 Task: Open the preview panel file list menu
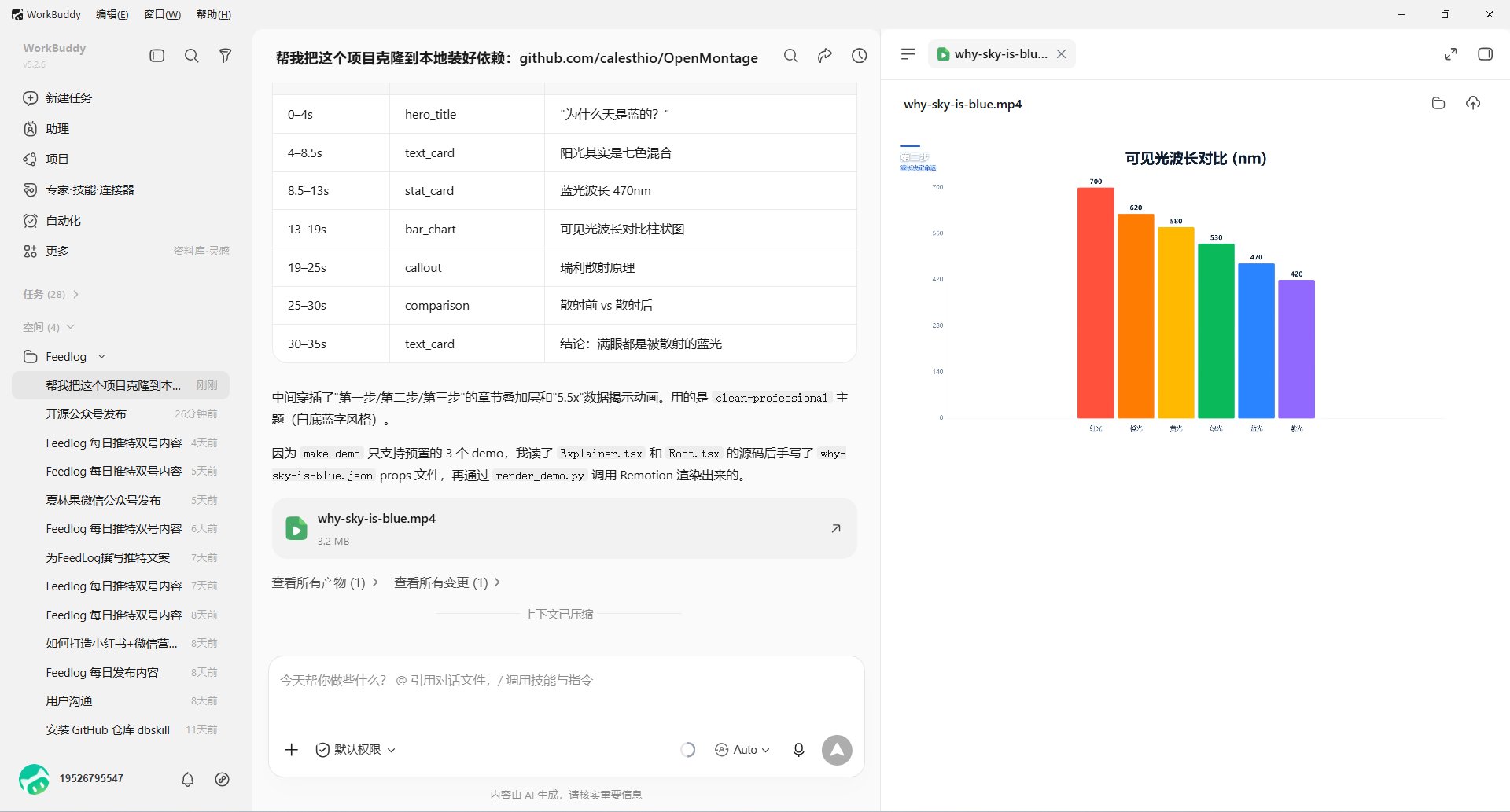[908, 54]
